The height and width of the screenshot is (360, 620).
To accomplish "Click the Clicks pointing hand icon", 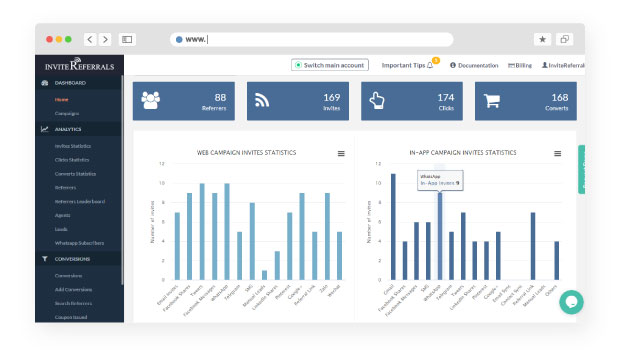I will coord(377,100).
